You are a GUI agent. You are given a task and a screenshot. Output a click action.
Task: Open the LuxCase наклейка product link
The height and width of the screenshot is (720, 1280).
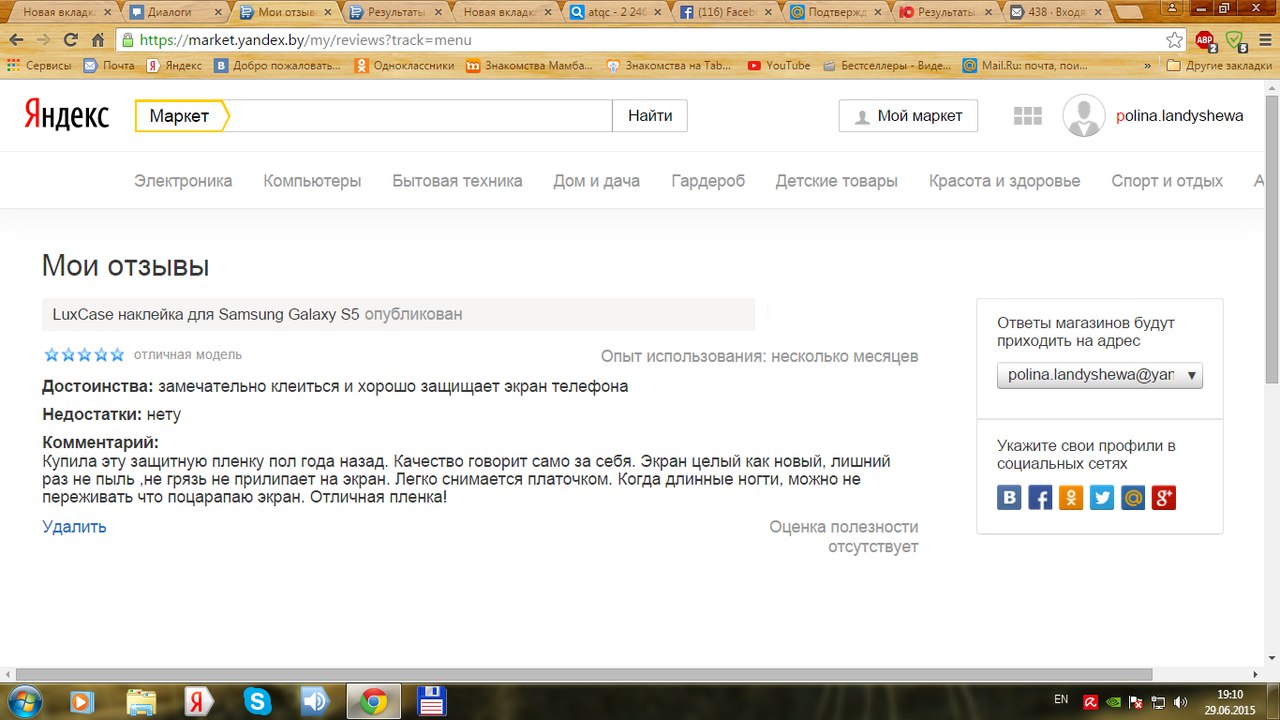[206, 314]
